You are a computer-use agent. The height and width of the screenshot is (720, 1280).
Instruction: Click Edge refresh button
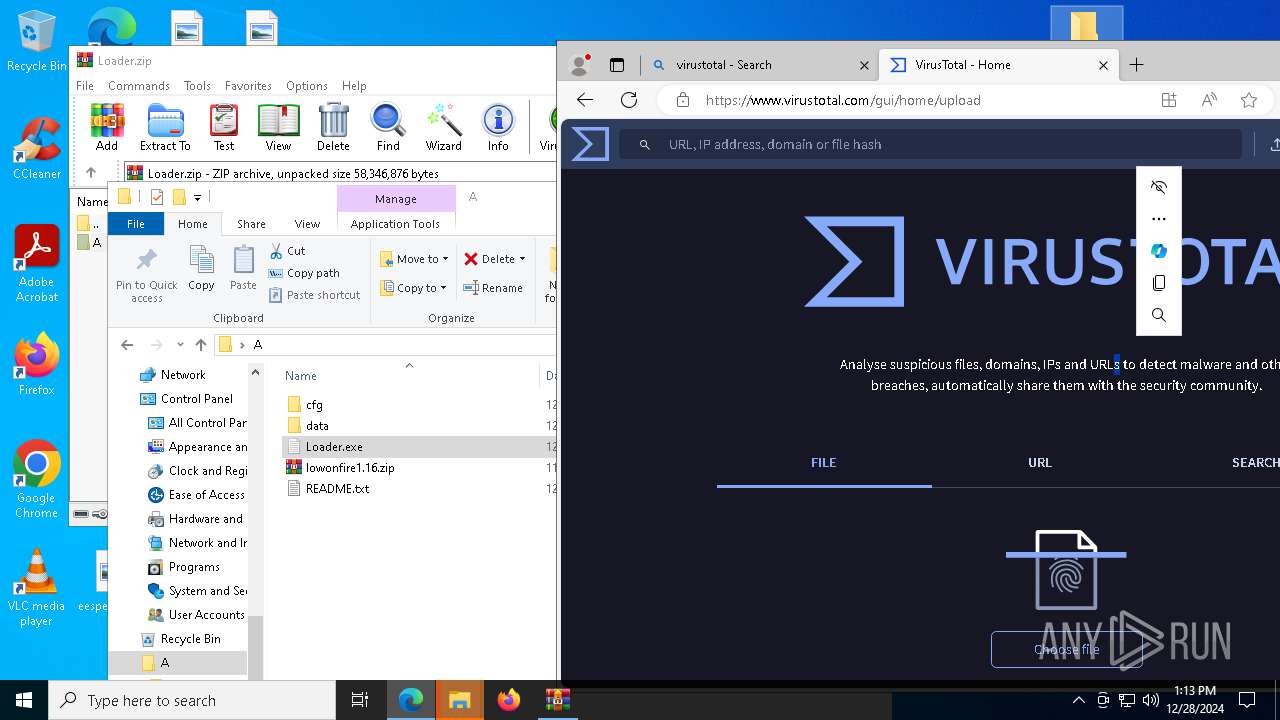click(x=629, y=100)
